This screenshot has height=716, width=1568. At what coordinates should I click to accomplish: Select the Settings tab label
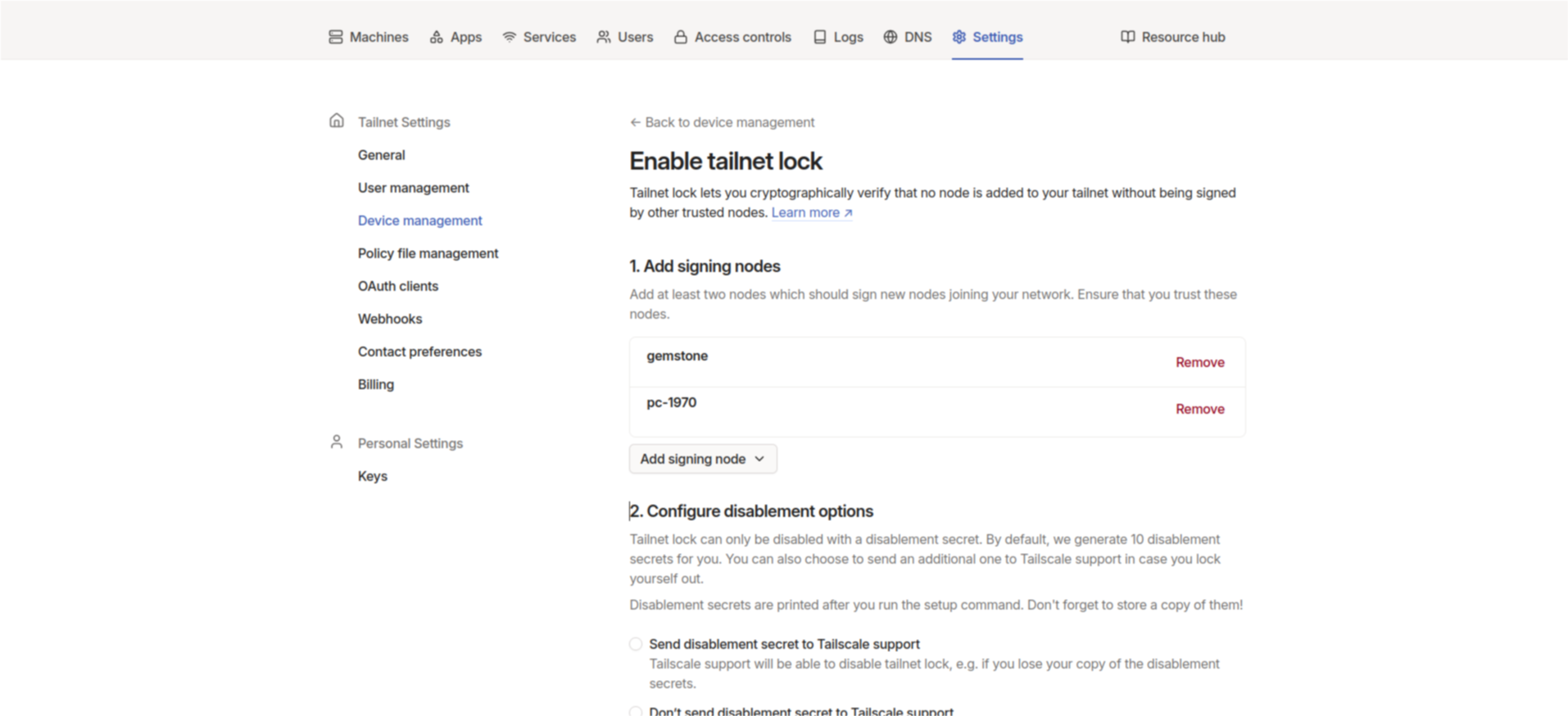tap(998, 37)
